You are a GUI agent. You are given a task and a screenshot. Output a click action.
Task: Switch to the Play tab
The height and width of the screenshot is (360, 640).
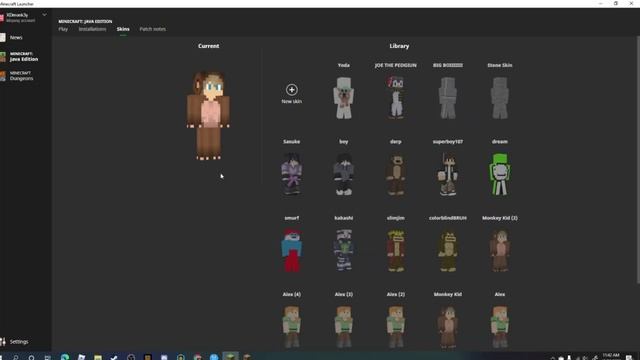pyautogui.click(x=63, y=29)
